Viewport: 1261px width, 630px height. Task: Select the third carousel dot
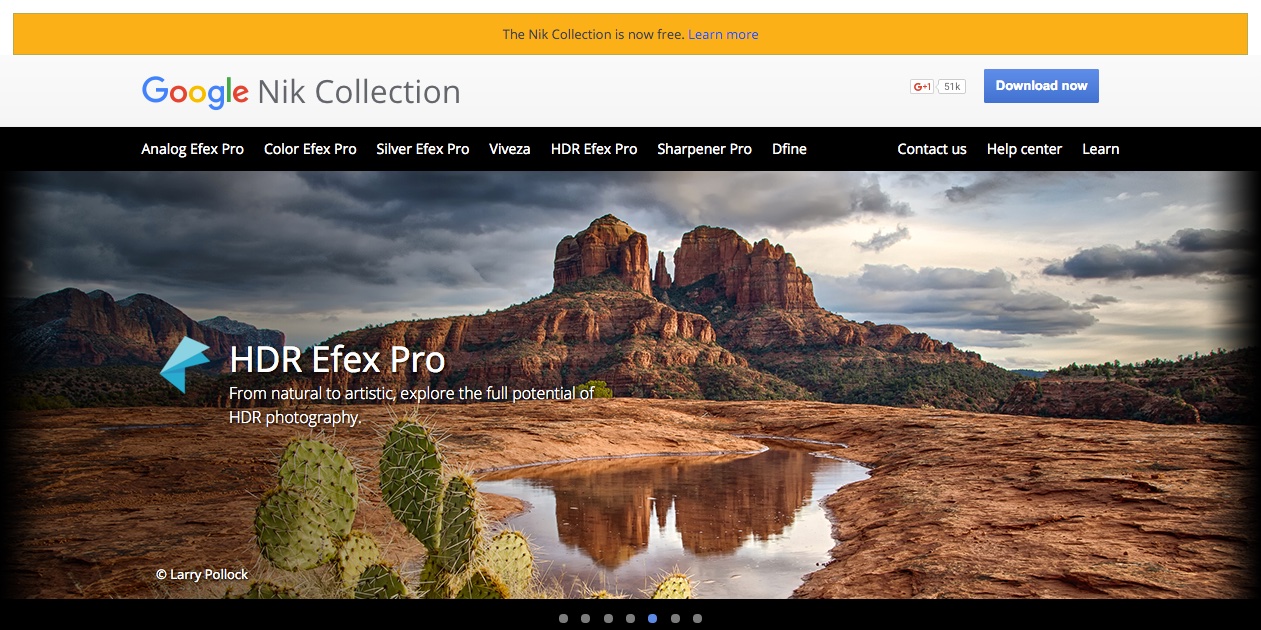(x=608, y=619)
